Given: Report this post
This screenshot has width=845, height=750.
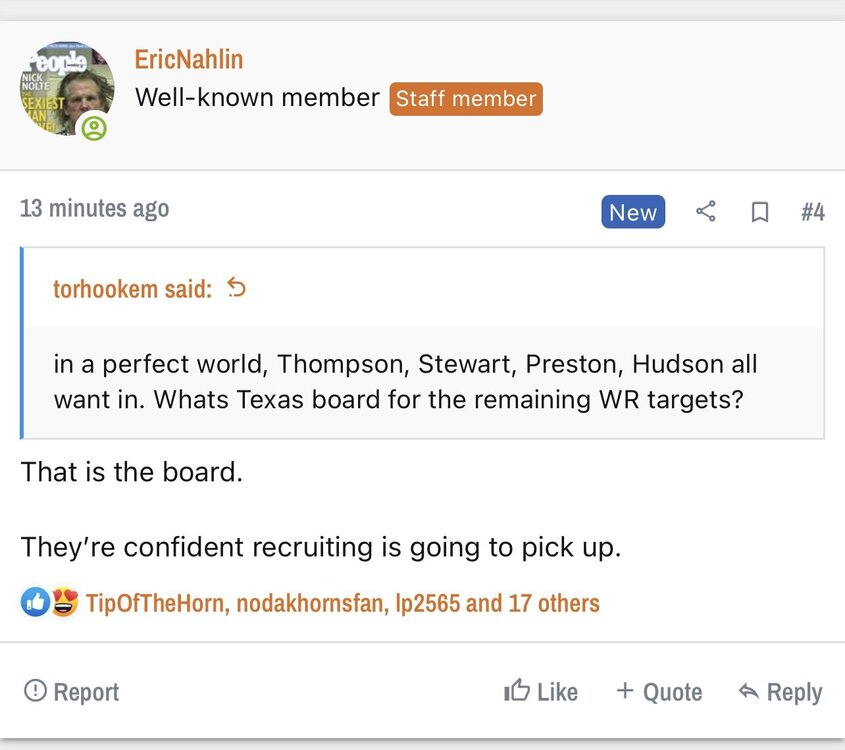Looking at the screenshot, I should (71, 692).
